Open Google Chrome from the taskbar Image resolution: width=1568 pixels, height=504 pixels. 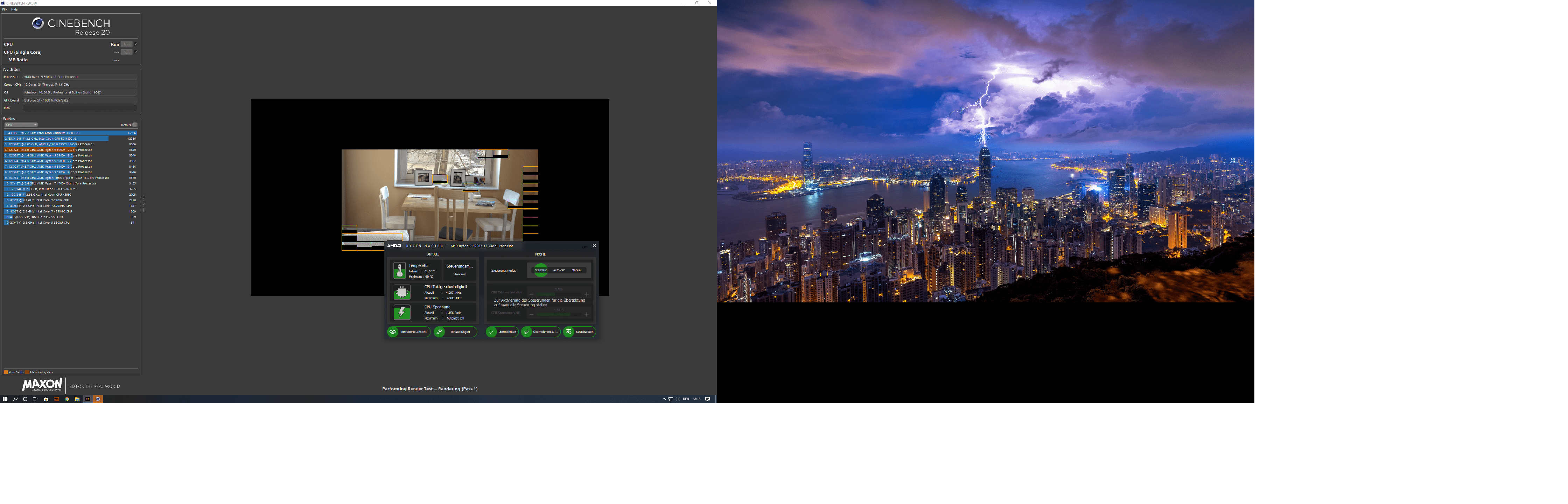tap(67, 399)
